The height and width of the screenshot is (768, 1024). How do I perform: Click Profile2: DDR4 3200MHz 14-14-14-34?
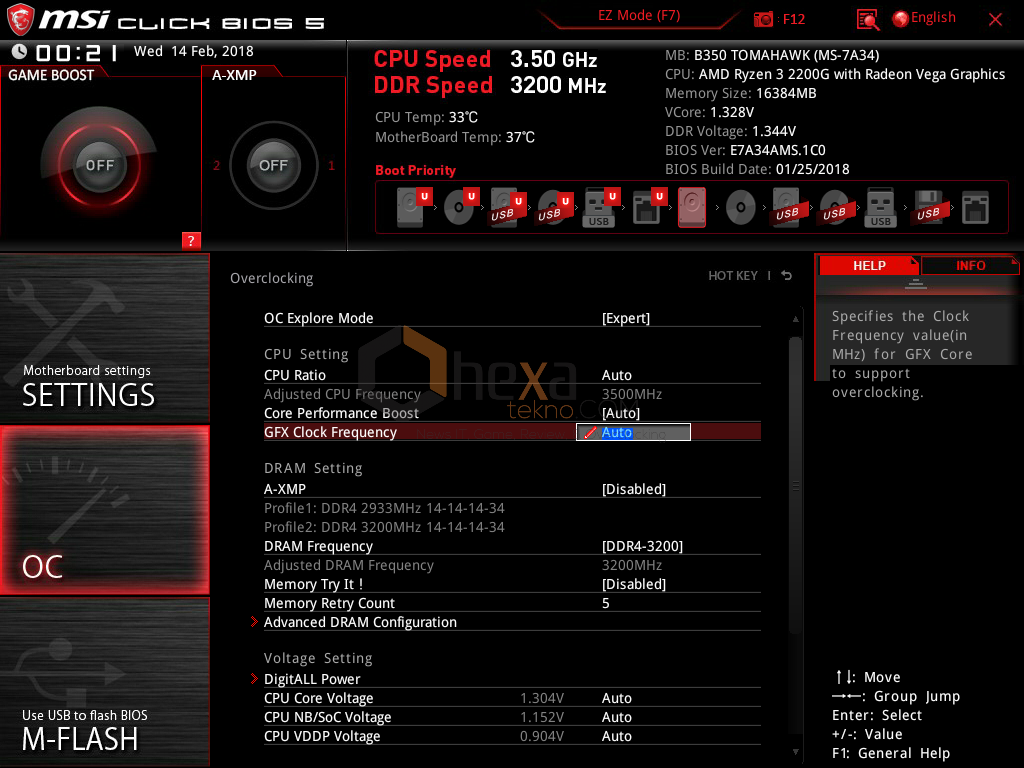384,527
